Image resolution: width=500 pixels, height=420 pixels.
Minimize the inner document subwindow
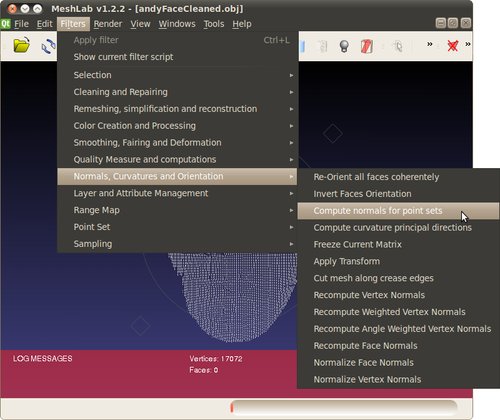click(441, 23)
